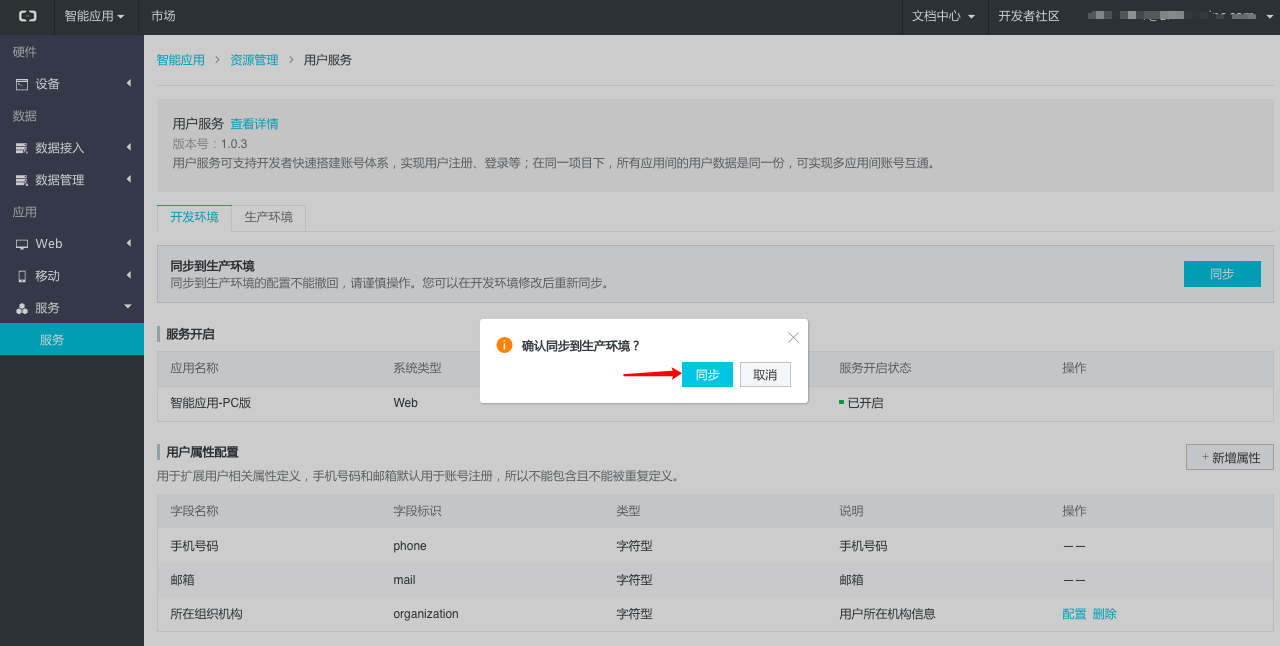Collapse the 服务 section arrow
1280x646 pixels.
[128, 307]
